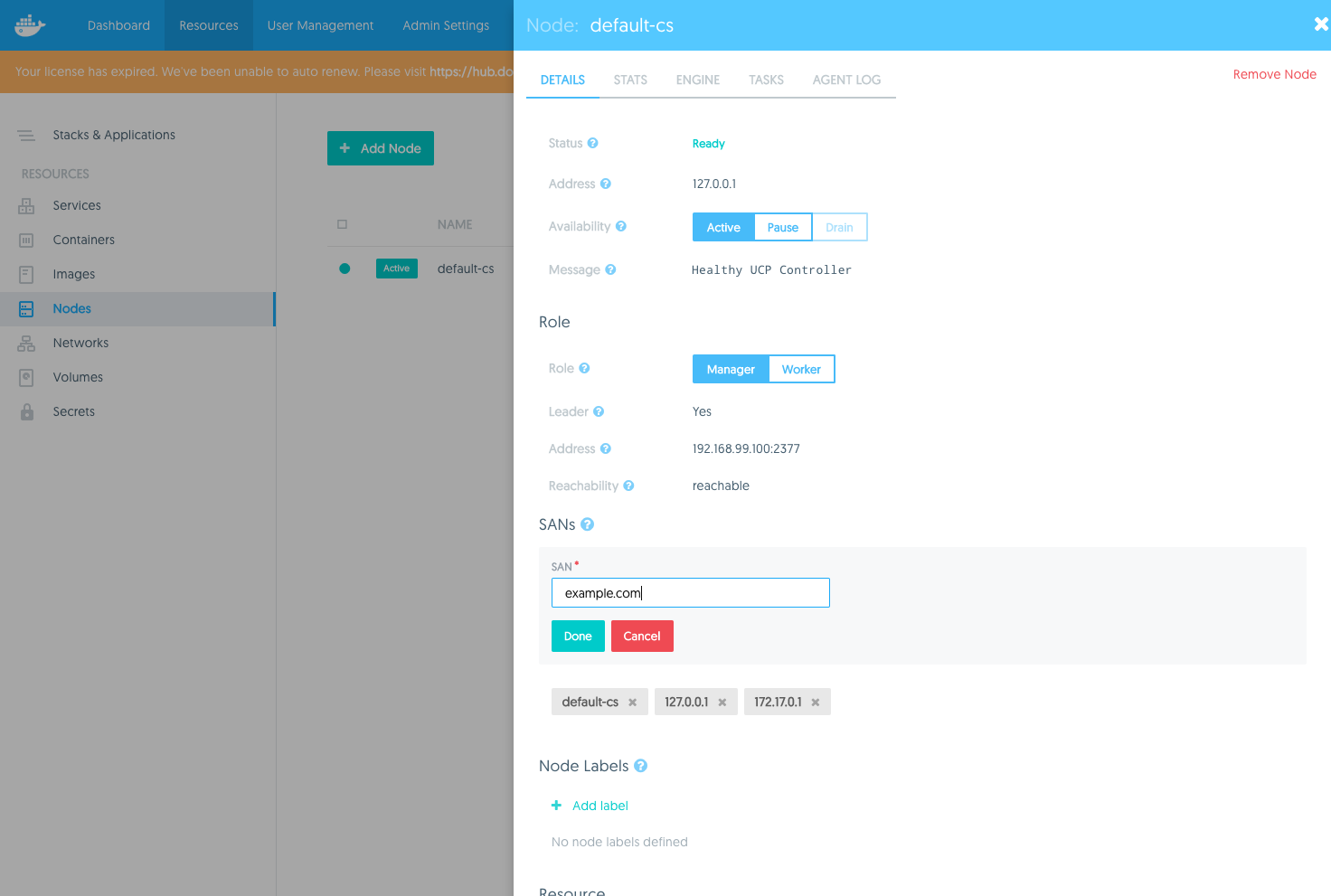Click the Status help question icon
The height and width of the screenshot is (896, 1331).
pos(592,143)
